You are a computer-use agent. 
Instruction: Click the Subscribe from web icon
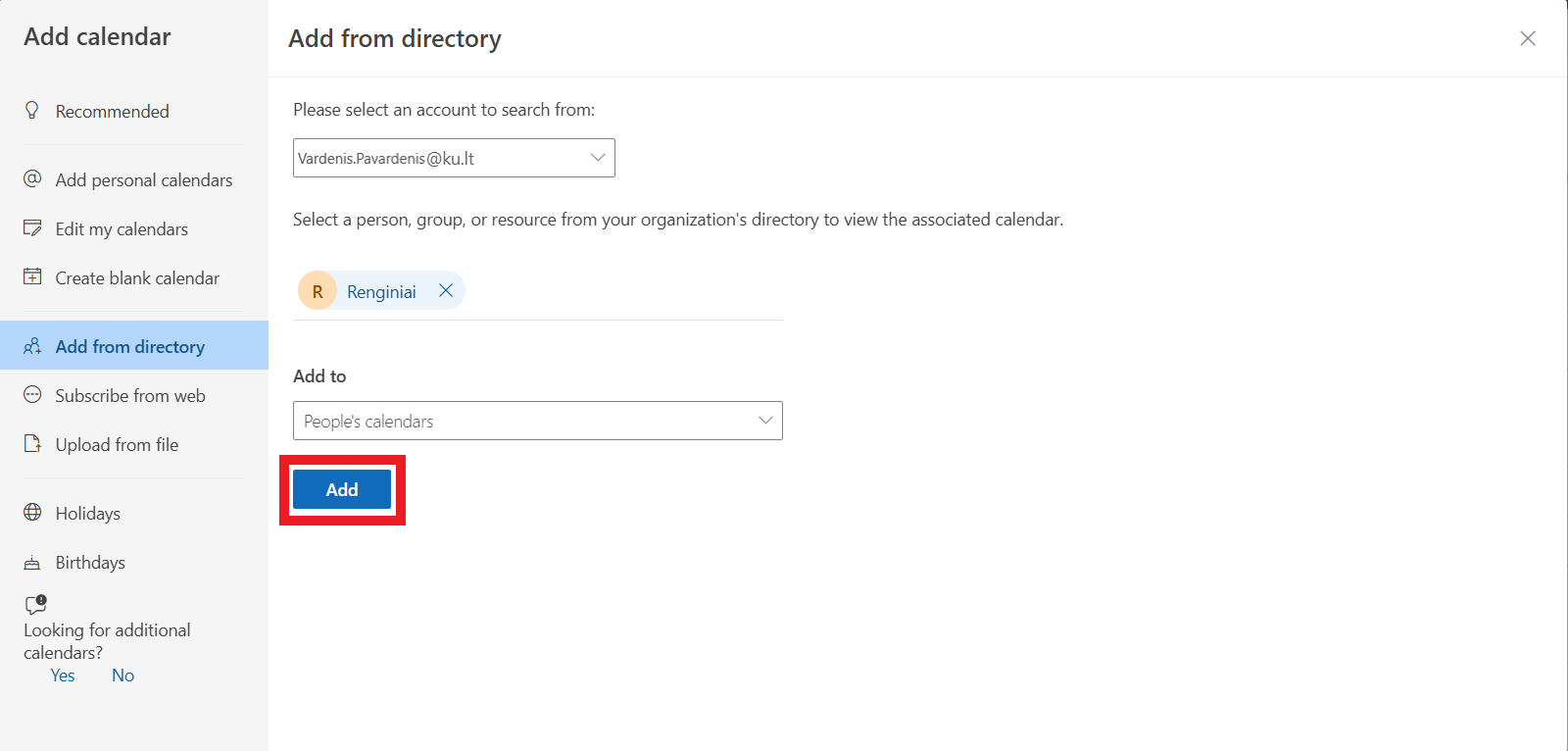(32, 394)
